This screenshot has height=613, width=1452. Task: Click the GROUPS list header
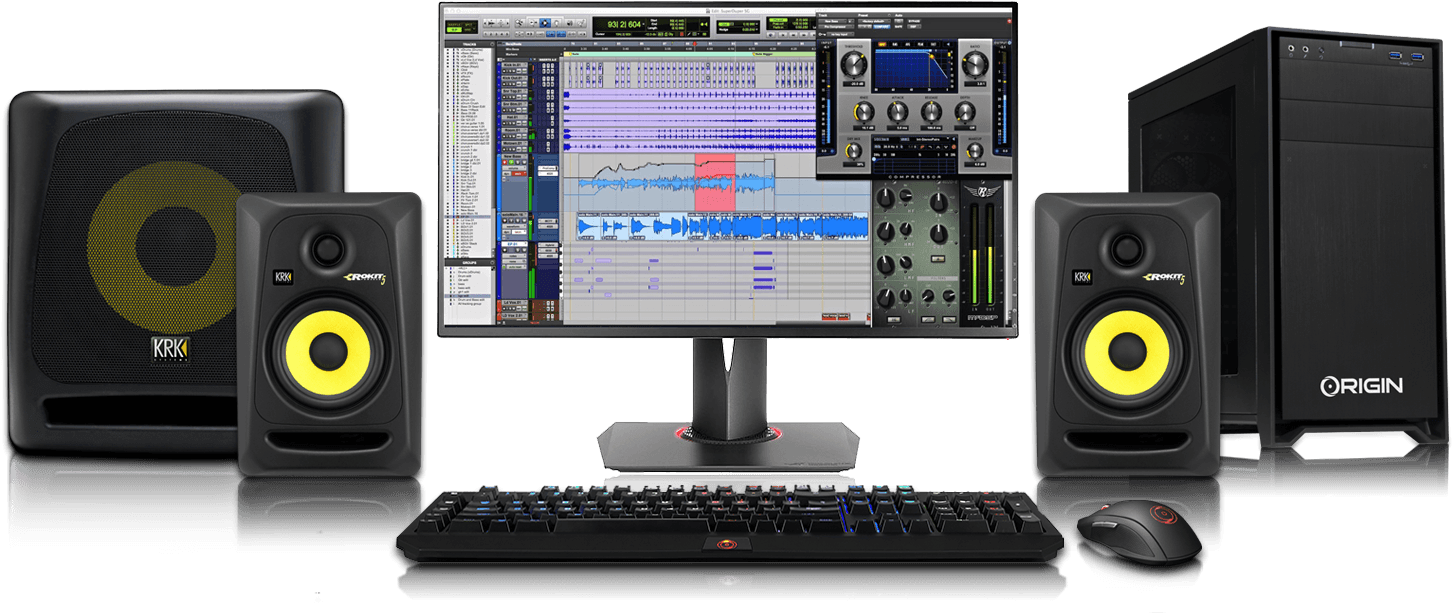click(469, 263)
